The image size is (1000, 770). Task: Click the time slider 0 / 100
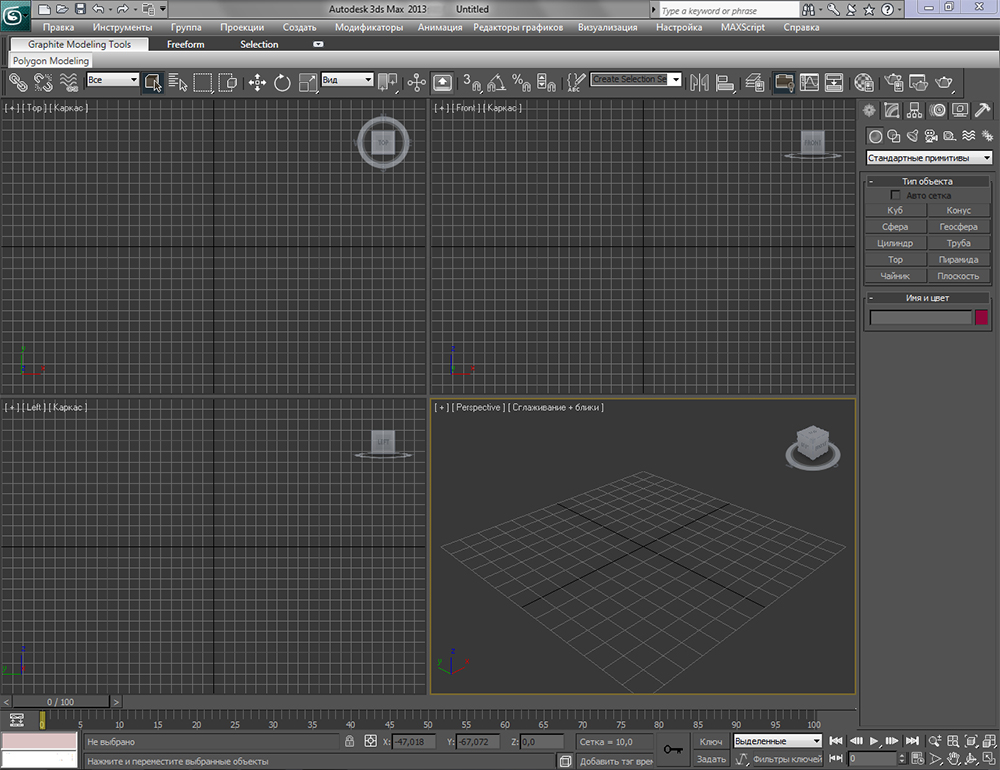tap(61, 702)
